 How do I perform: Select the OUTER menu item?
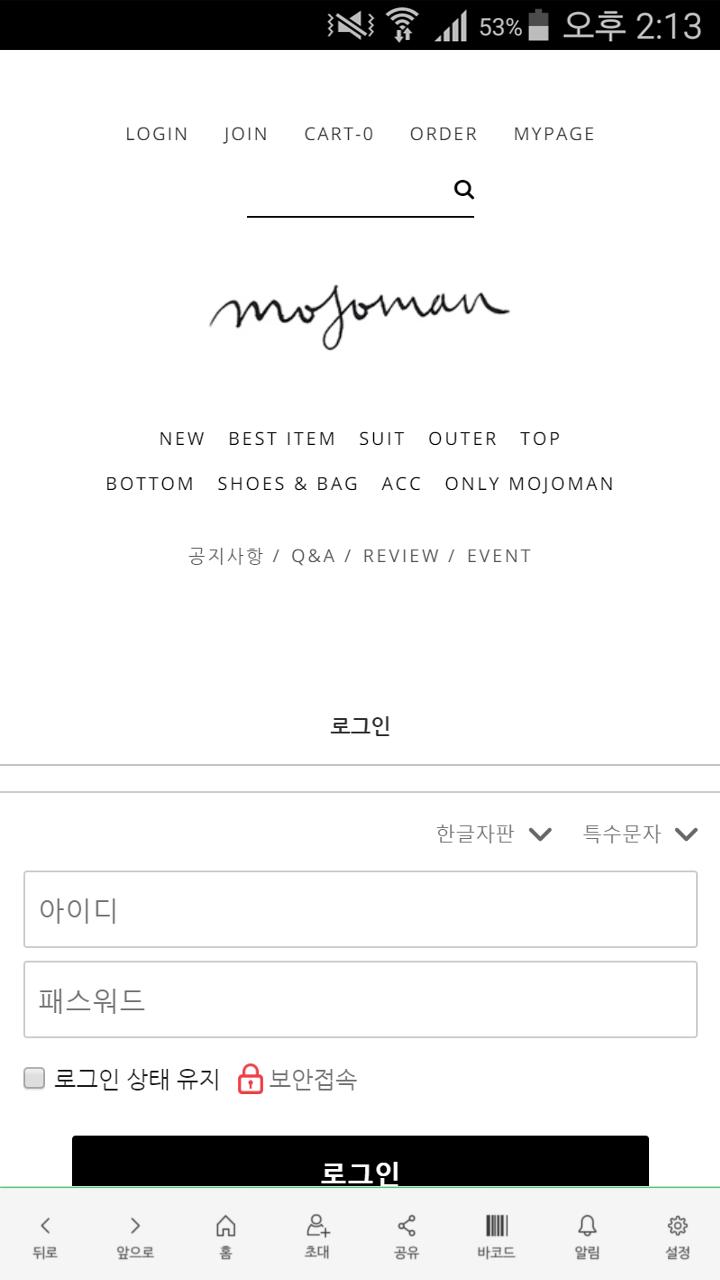click(463, 439)
